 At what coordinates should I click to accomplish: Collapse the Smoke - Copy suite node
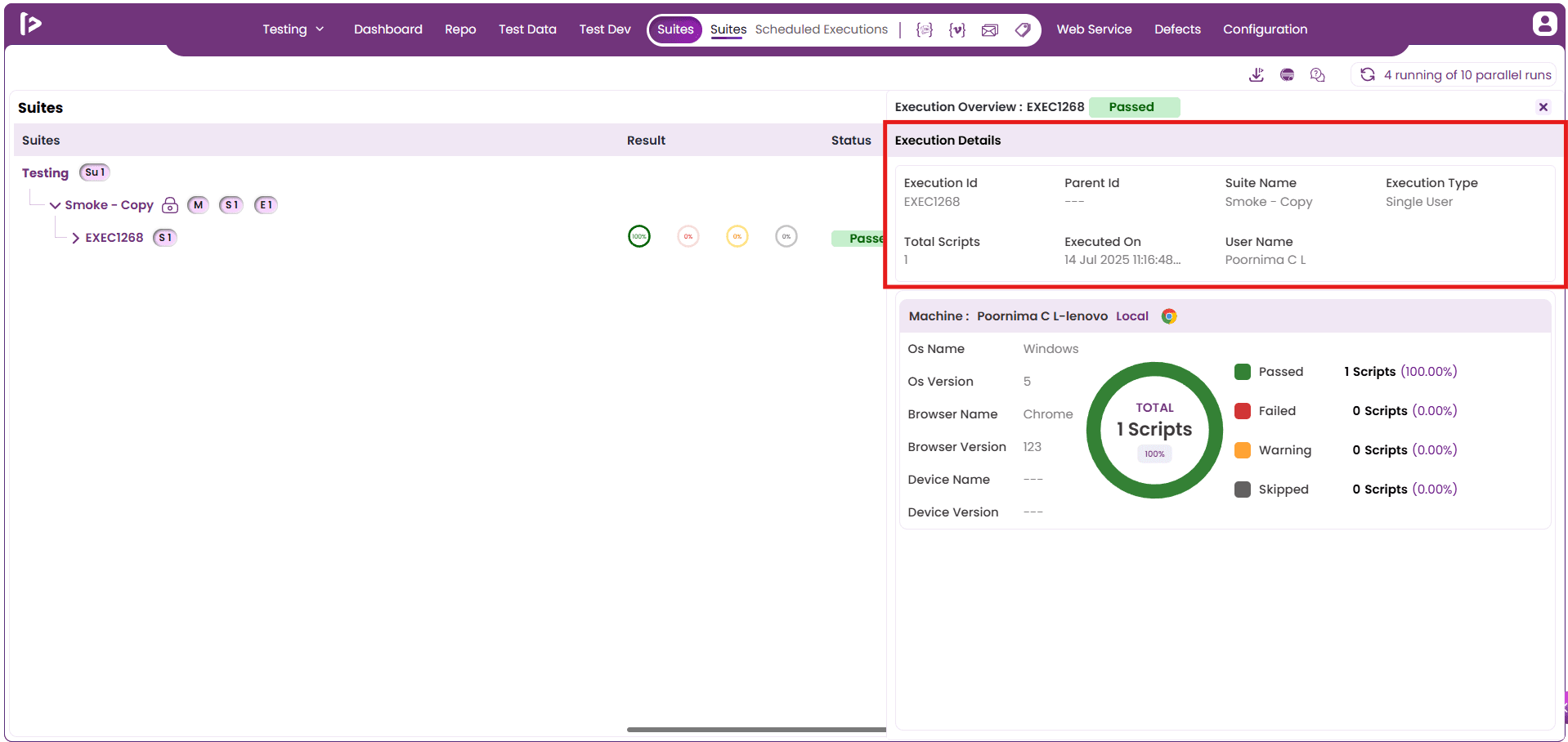(55, 206)
